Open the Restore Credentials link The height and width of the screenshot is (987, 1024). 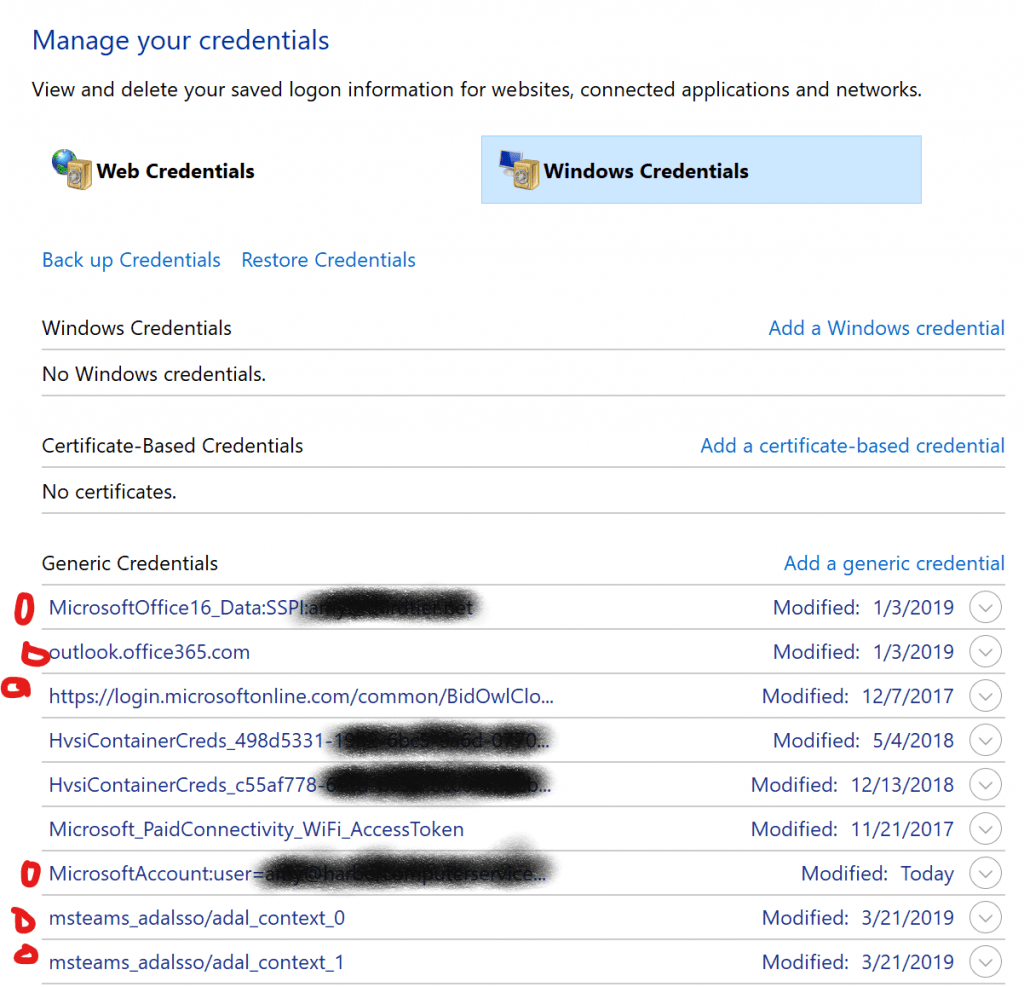pos(328,260)
